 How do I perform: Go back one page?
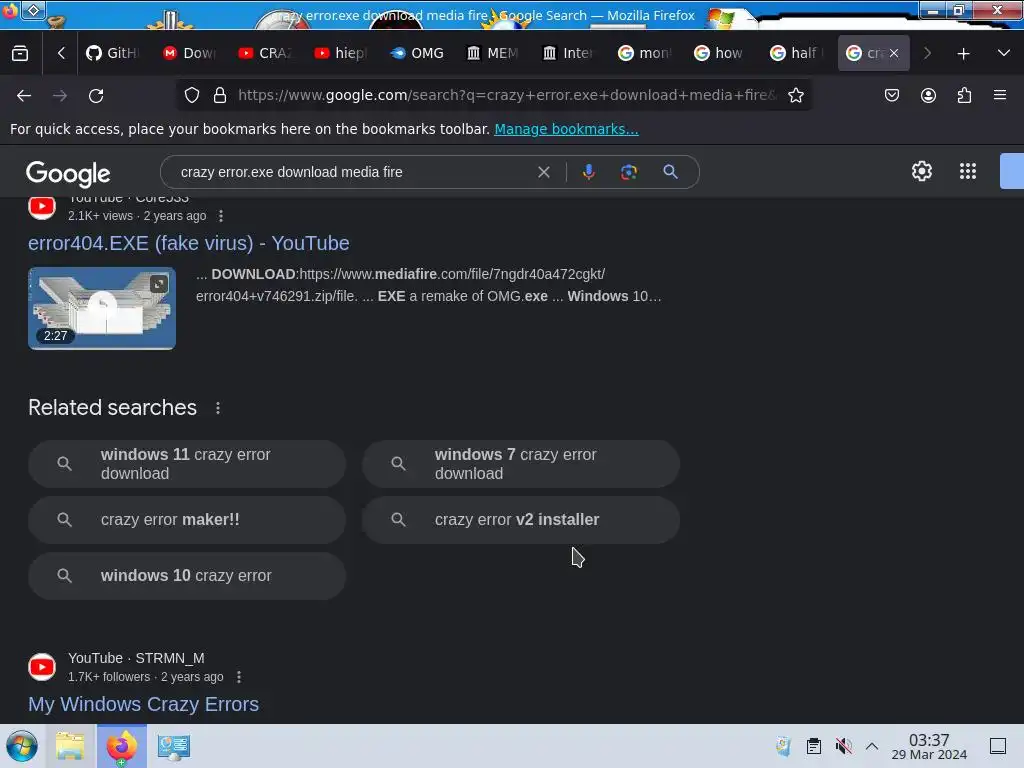click(x=24, y=96)
